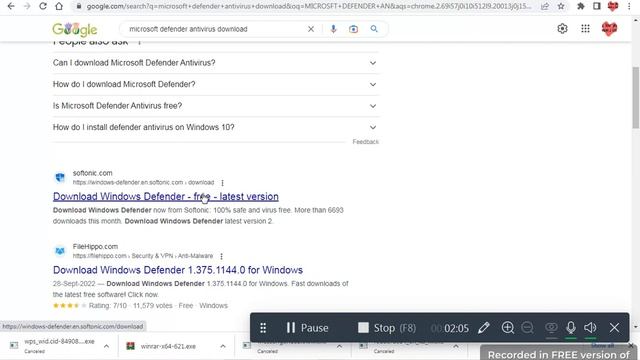Zoom out with the recorder magnifier

pyautogui.click(x=527, y=328)
